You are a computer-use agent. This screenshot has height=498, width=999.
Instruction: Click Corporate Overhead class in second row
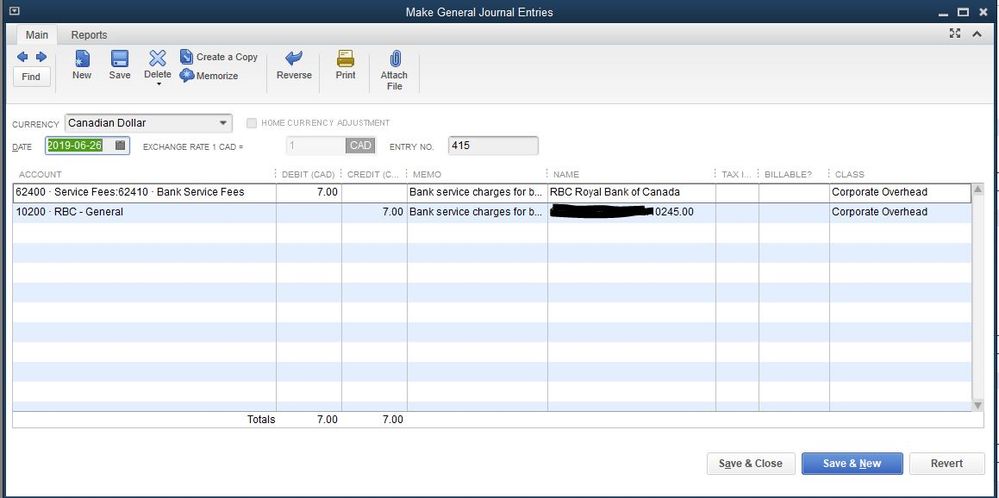coord(900,212)
